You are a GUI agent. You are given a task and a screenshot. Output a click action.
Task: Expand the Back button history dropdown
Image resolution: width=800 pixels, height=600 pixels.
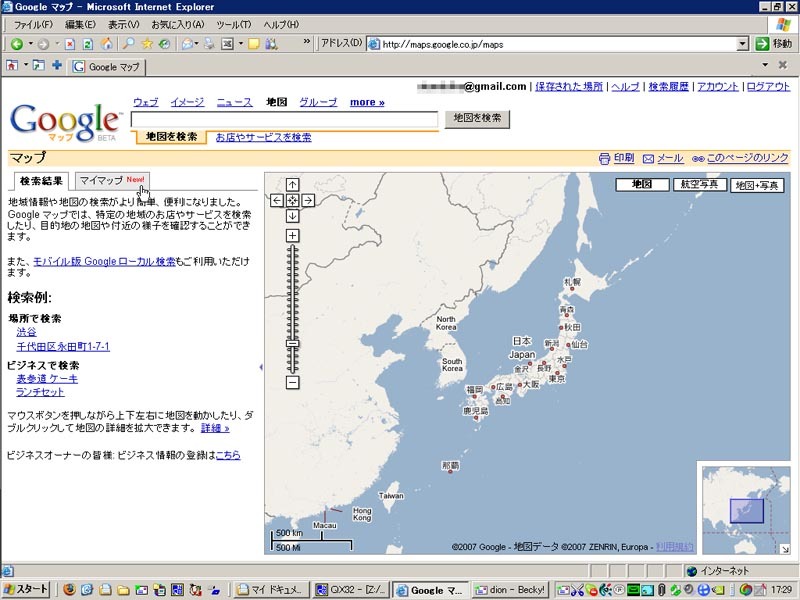tap(30, 44)
